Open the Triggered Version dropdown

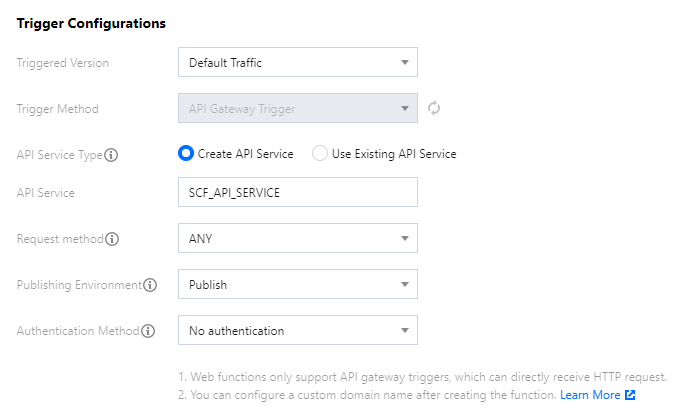(x=297, y=63)
